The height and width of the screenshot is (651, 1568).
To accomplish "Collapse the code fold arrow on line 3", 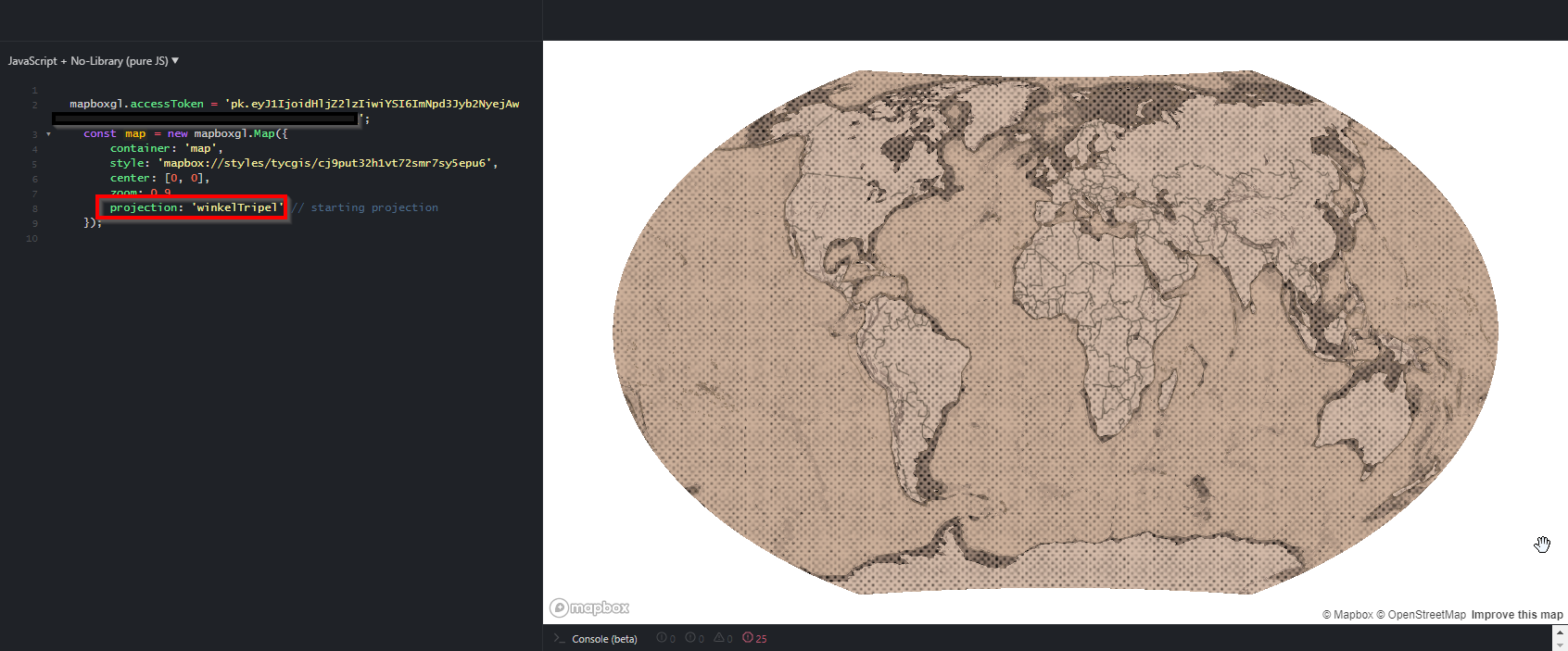I will tap(48, 134).
